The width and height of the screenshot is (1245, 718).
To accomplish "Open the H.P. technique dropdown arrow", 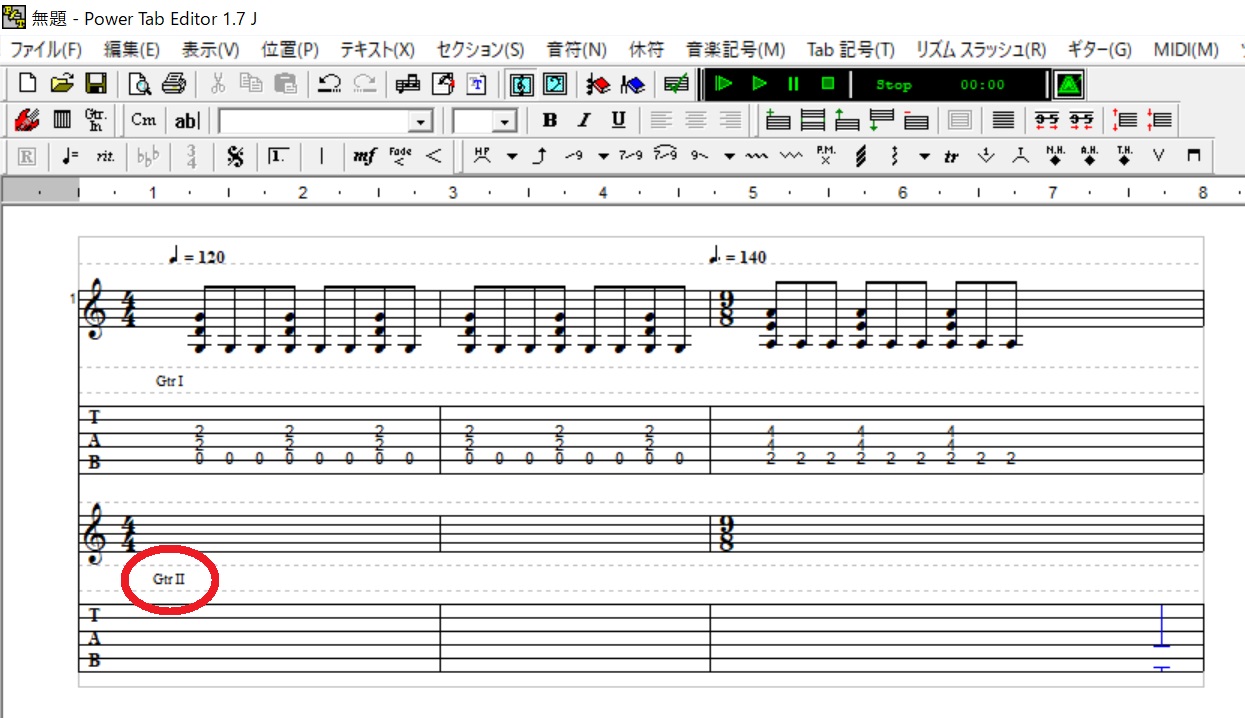I will point(513,157).
